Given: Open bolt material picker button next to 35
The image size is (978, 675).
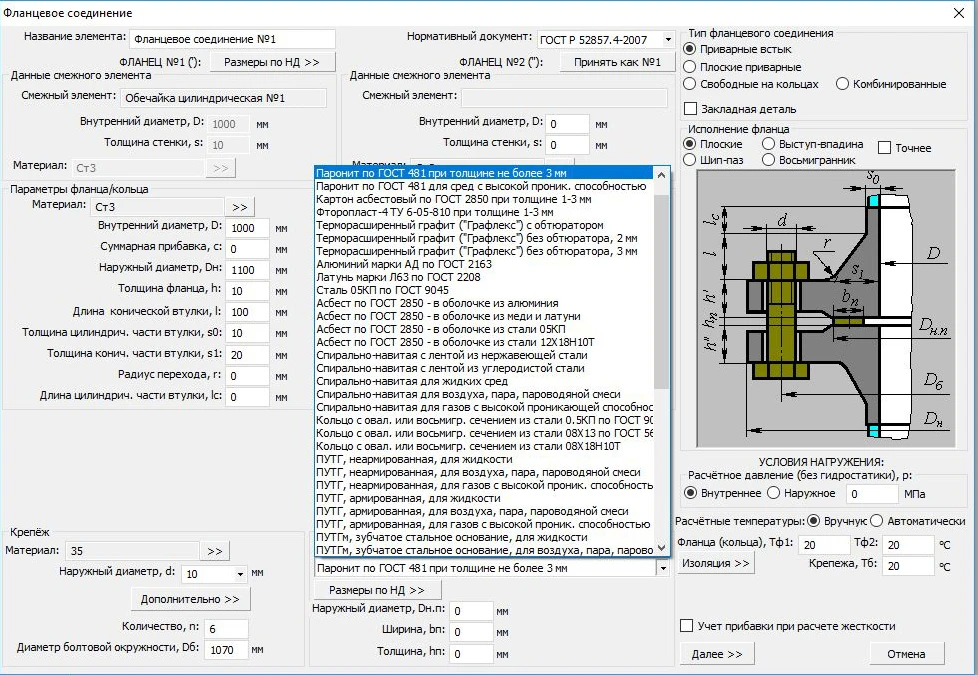Looking at the screenshot, I should [x=214, y=551].
